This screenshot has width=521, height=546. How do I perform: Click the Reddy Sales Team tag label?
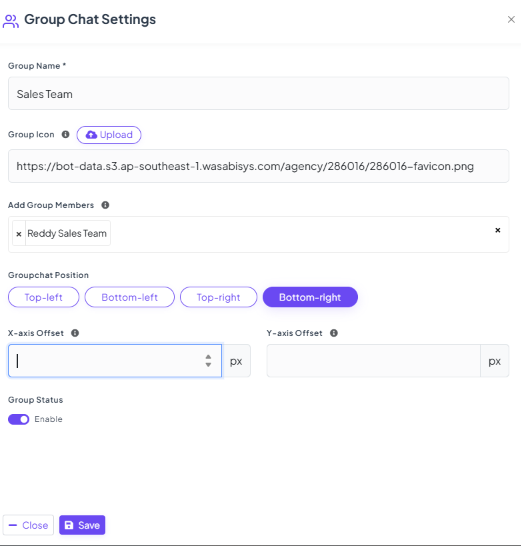[x=67, y=233]
